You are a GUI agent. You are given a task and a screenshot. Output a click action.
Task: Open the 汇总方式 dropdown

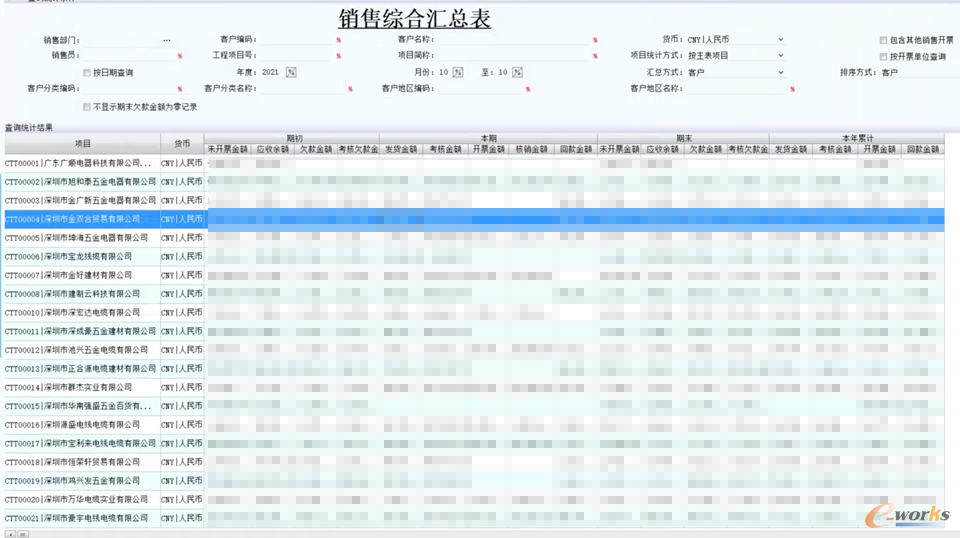tap(781, 72)
